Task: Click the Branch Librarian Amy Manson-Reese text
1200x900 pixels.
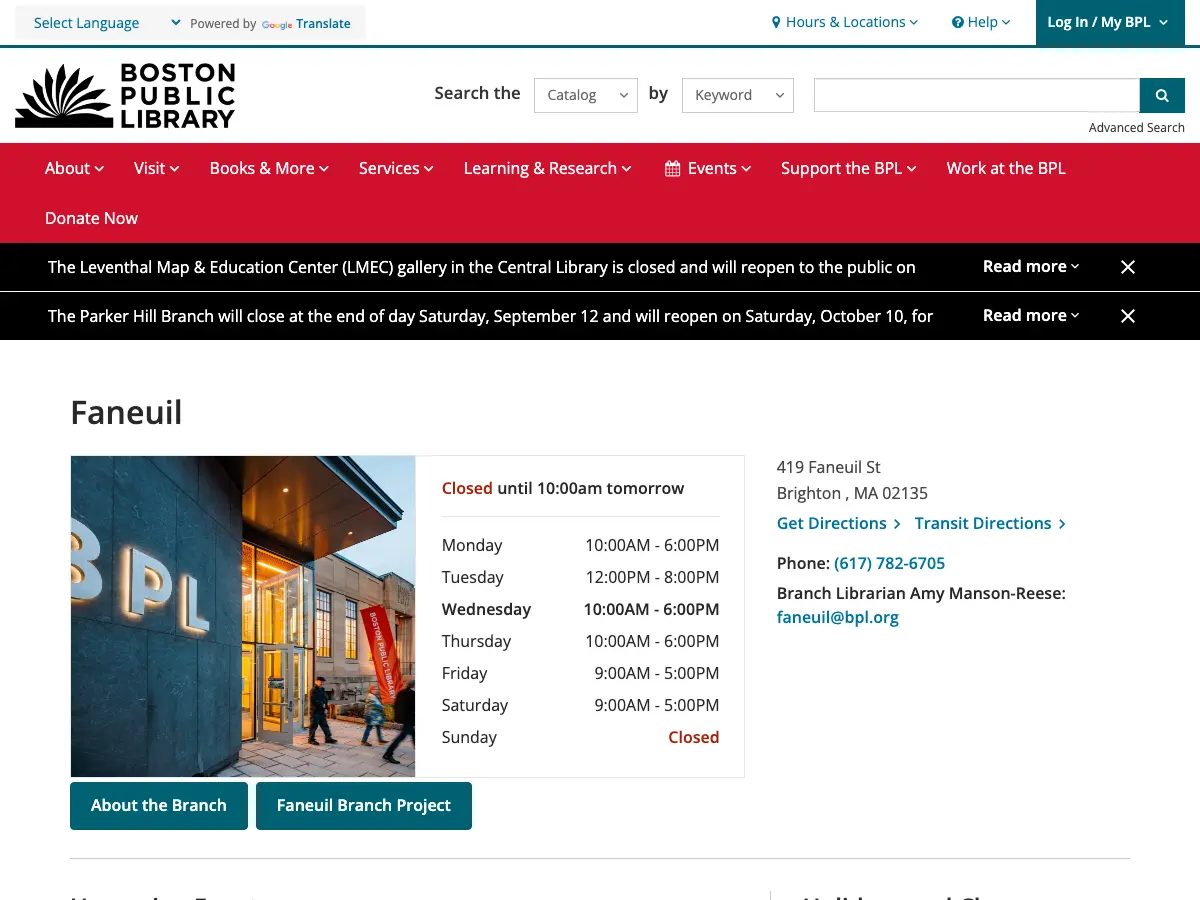Action: coord(921,593)
